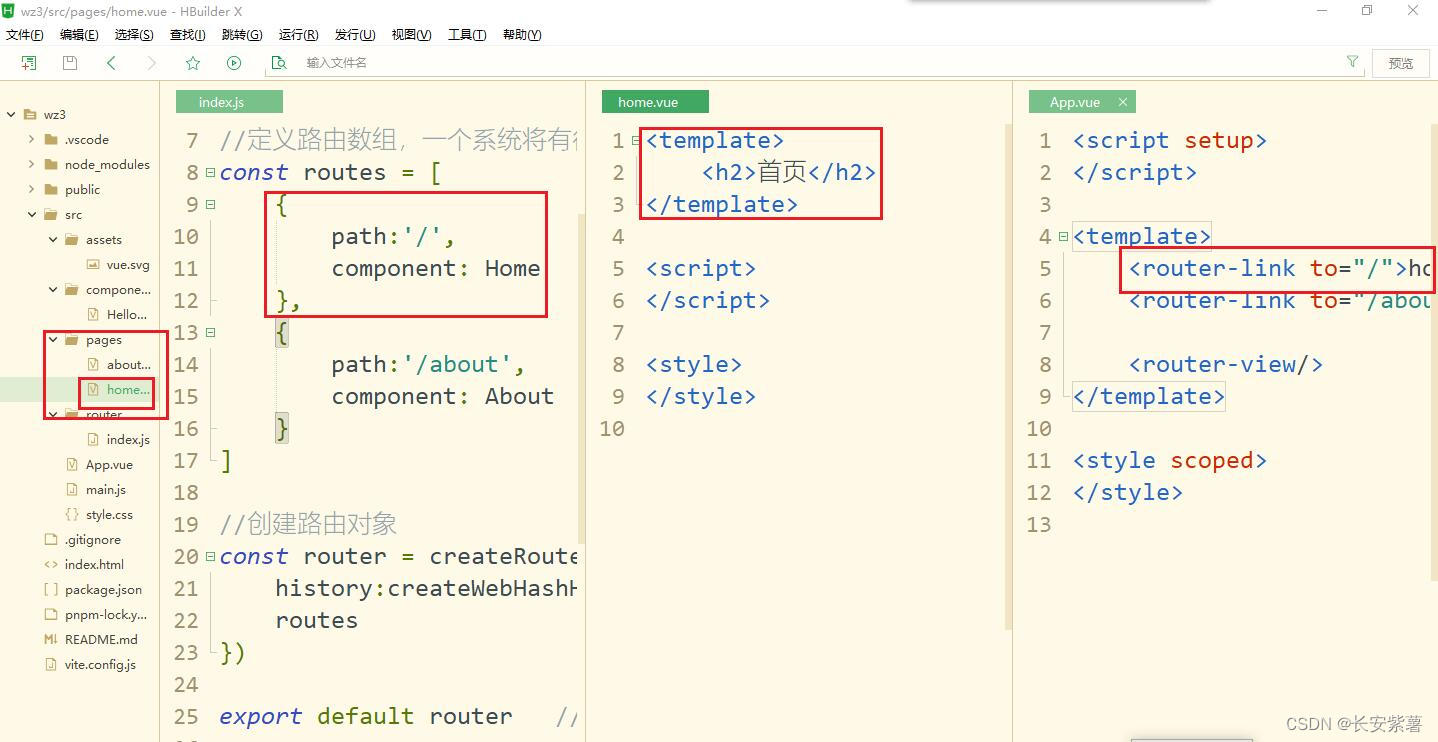Click the vertical scrollbar of home.vue editor

point(1010,375)
